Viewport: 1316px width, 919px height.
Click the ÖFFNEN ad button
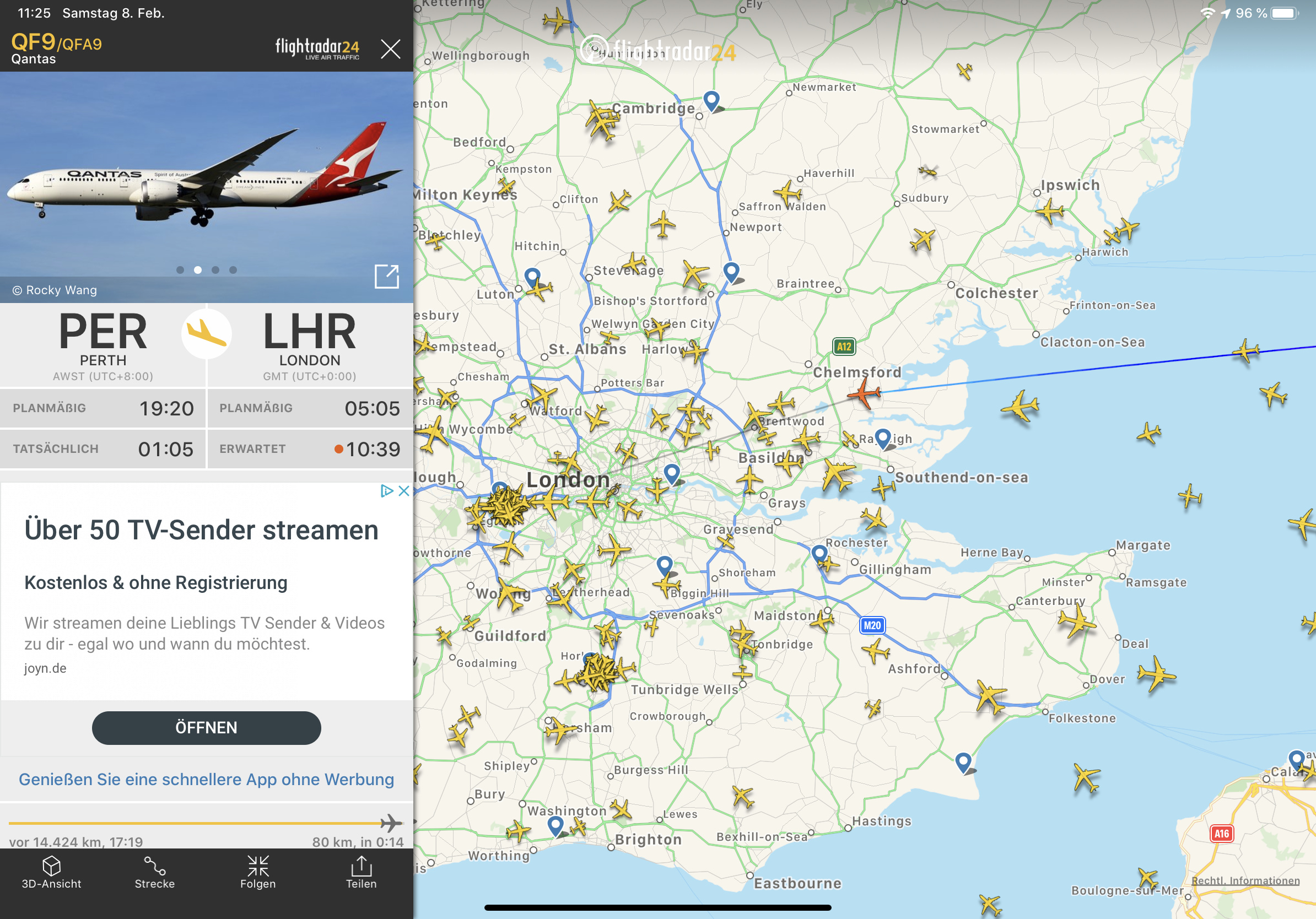pos(206,728)
